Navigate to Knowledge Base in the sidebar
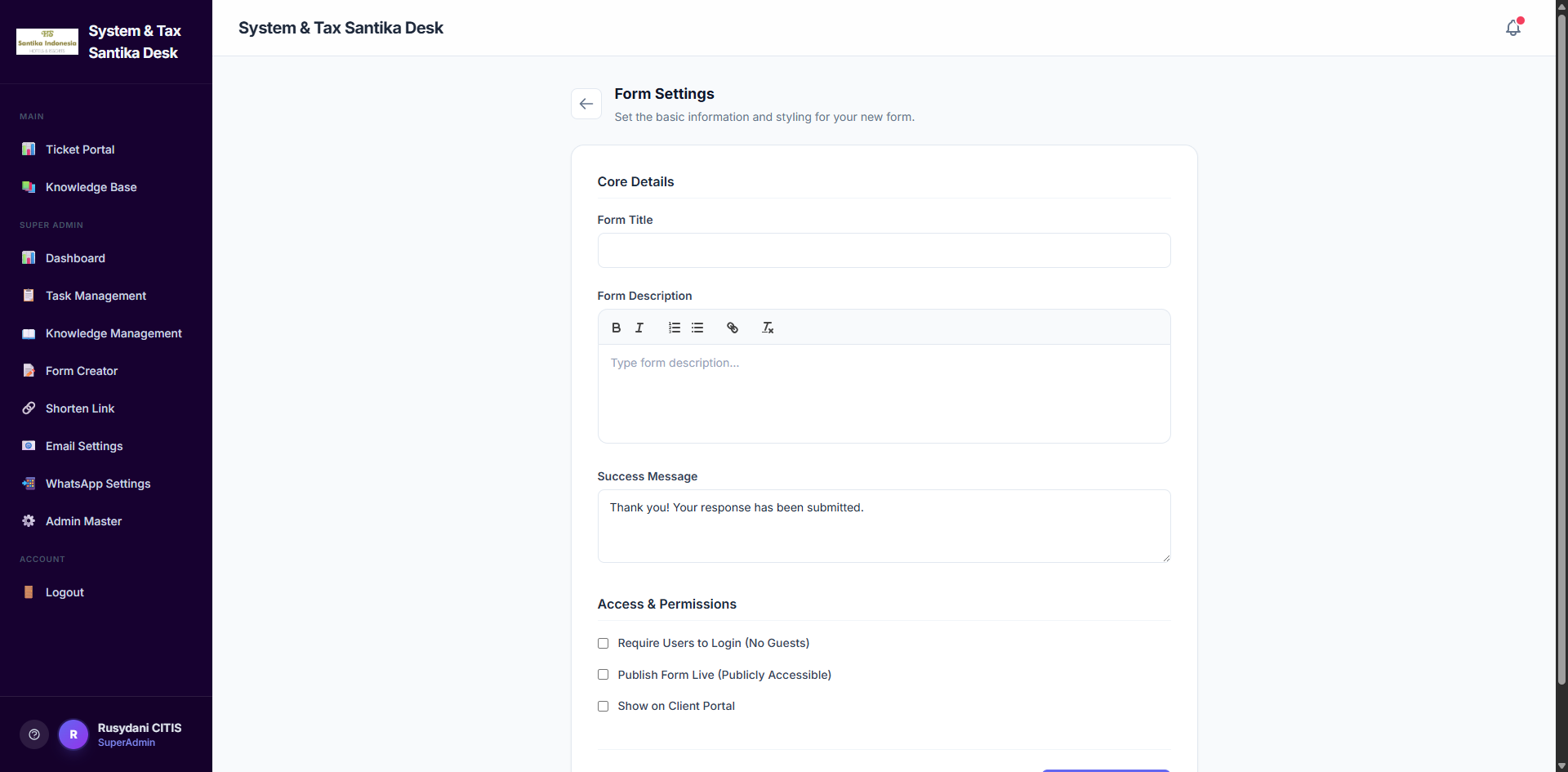 tap(91, 187)
